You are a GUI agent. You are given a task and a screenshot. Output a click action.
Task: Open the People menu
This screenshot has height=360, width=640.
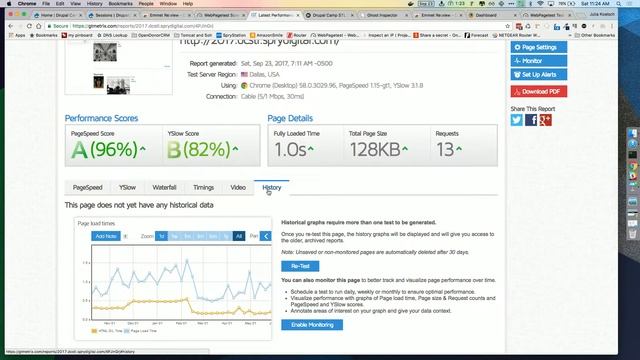pos(146,4)
